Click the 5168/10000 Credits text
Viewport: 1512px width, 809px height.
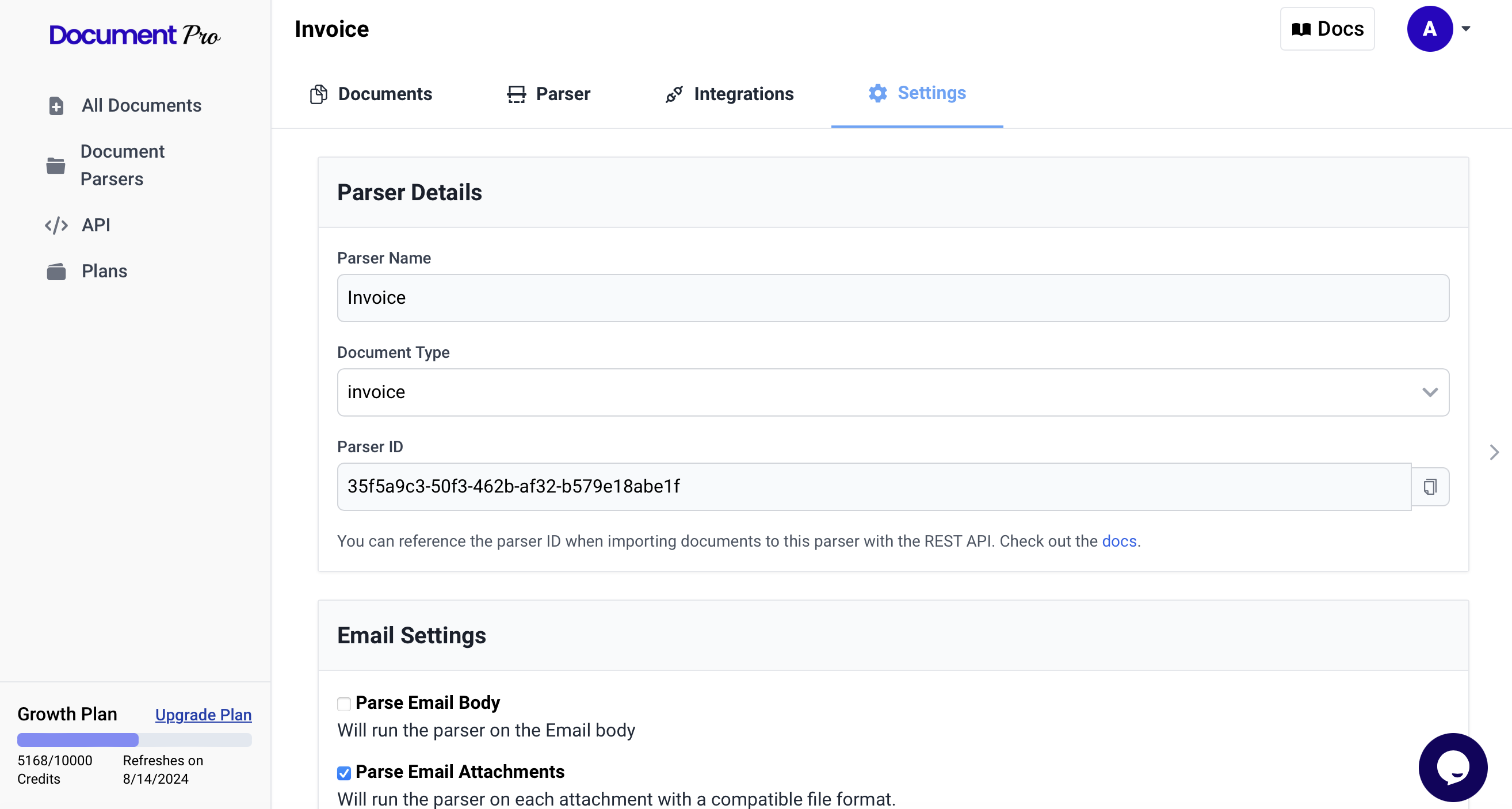click(55, 770)
